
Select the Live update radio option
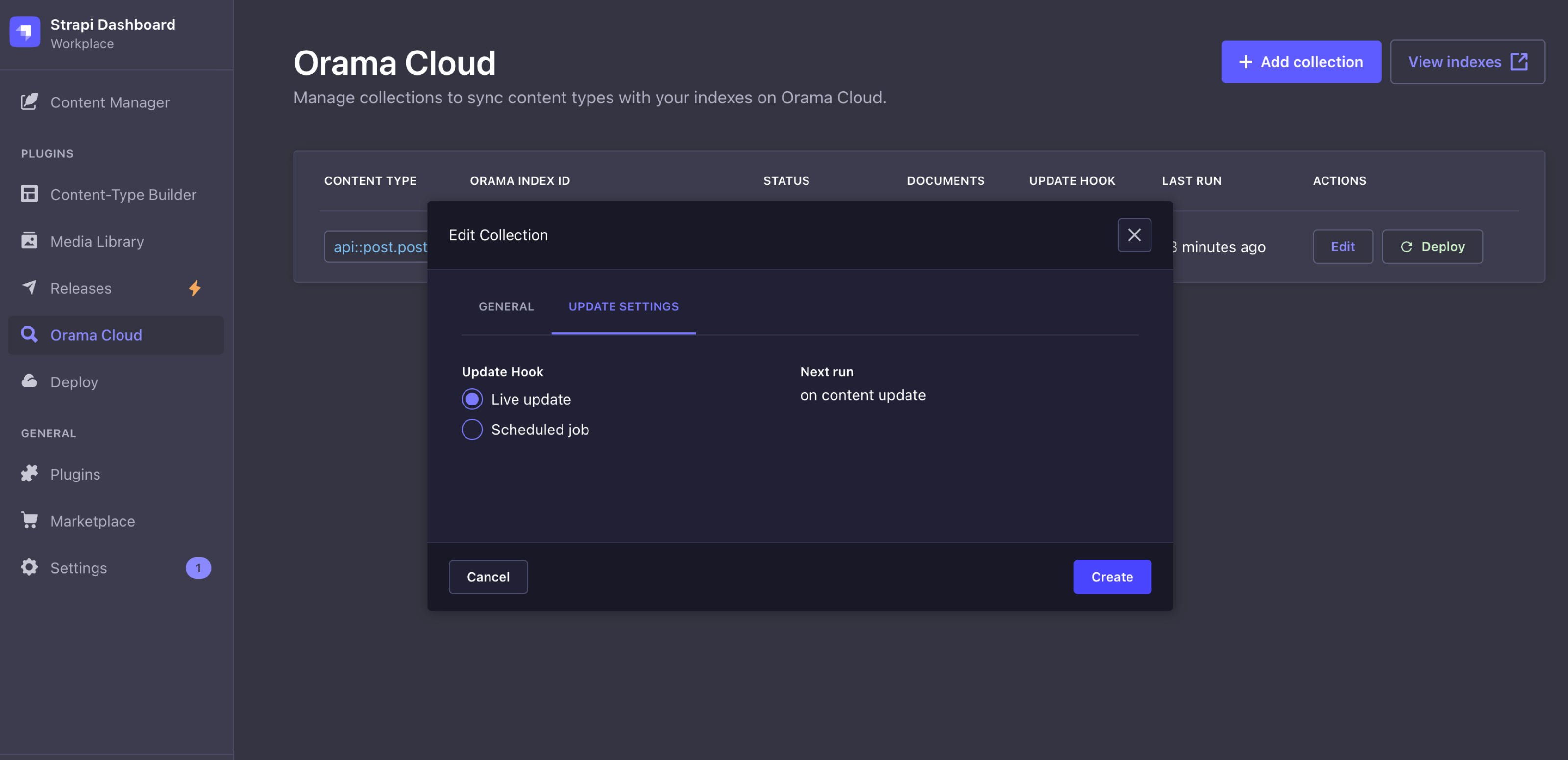pyautogui.click(x=472, y=399)
